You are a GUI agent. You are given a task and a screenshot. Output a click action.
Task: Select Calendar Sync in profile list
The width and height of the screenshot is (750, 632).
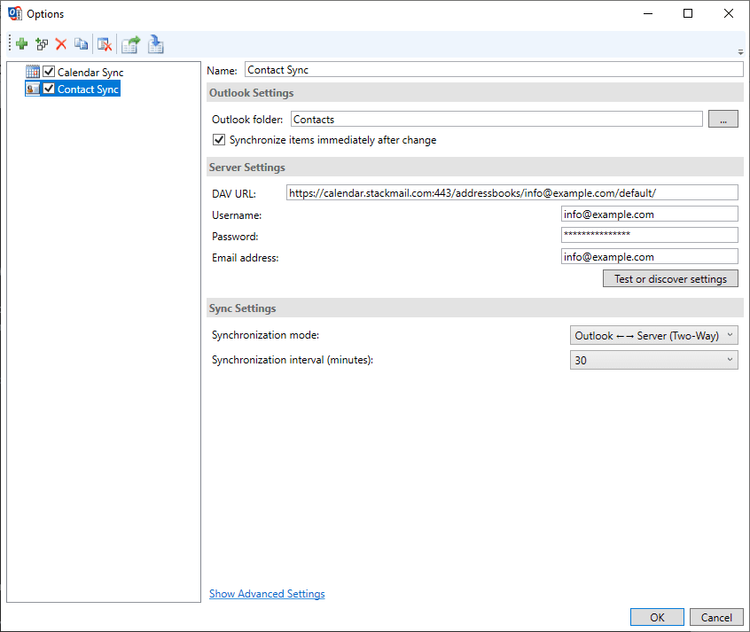click(x=90, y=72)
